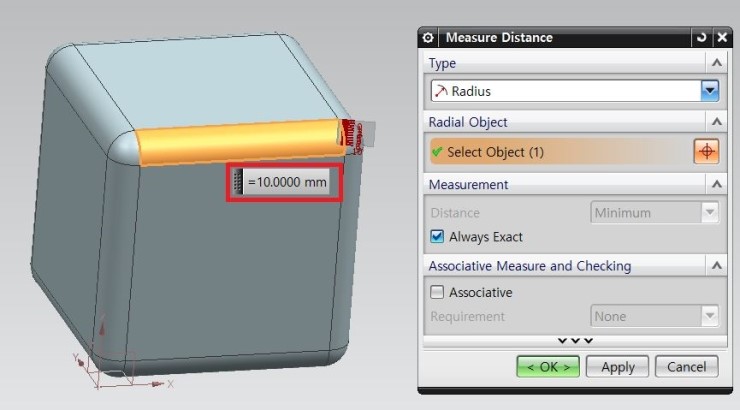Viewport: 740px width, 410px height.
Task: Click the red radius marker on edge
Action: (349, 135)
